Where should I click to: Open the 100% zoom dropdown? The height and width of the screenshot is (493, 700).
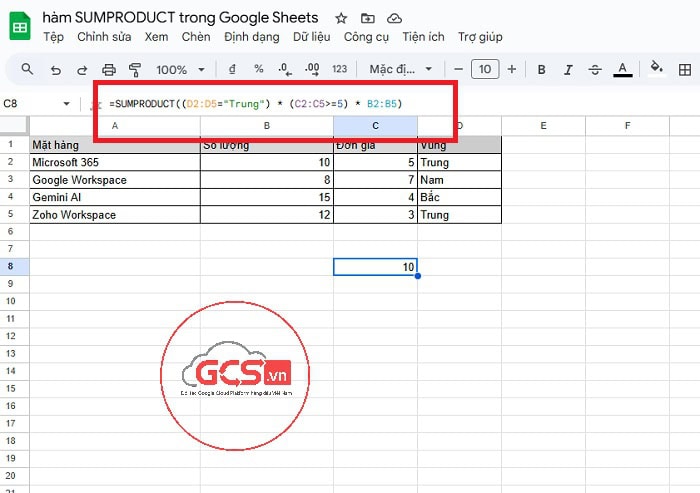(180, 70)
